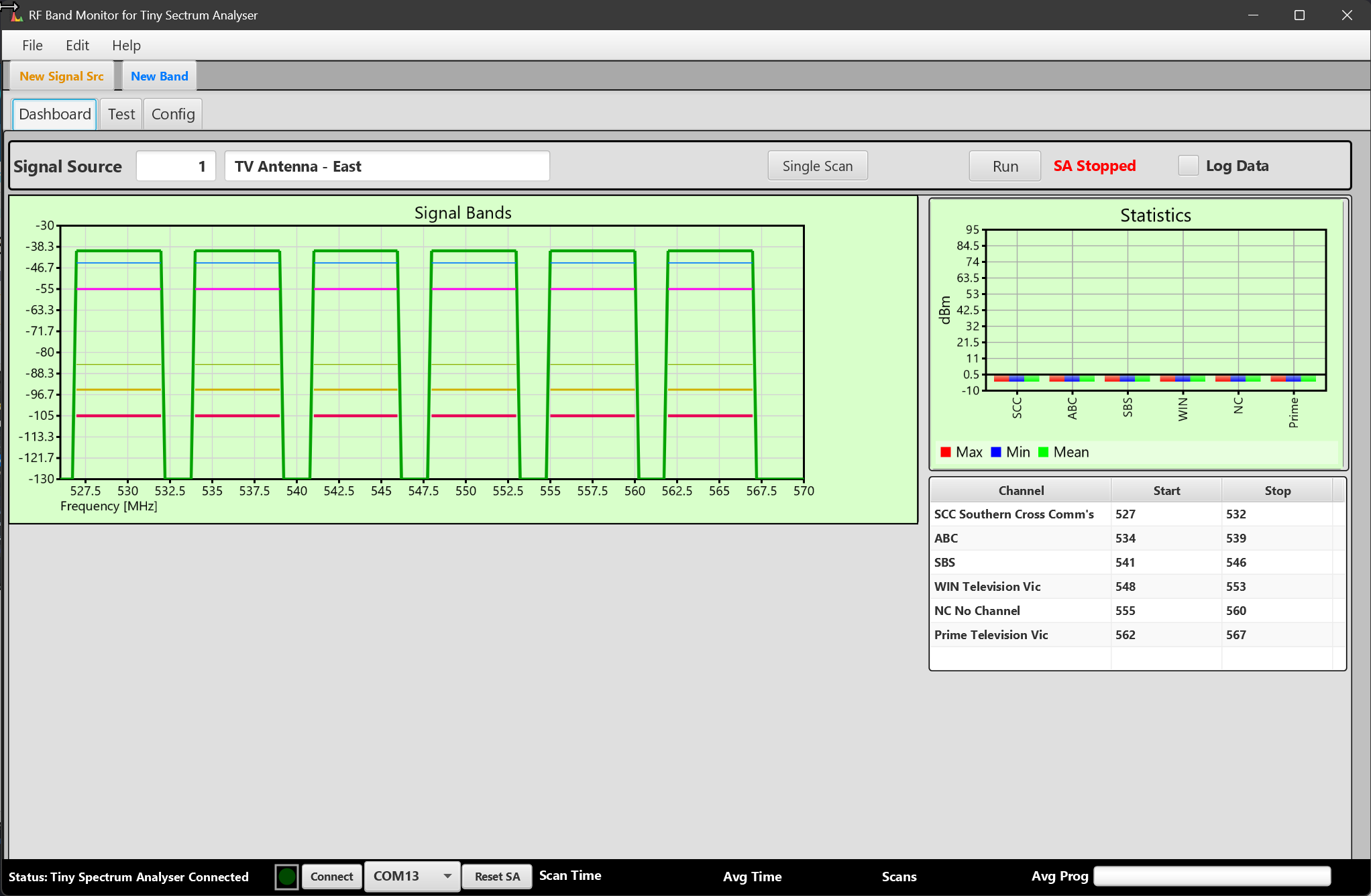Click the red Max legend swatch
This screenshot has height=896, width=1371.
(946, 452)
